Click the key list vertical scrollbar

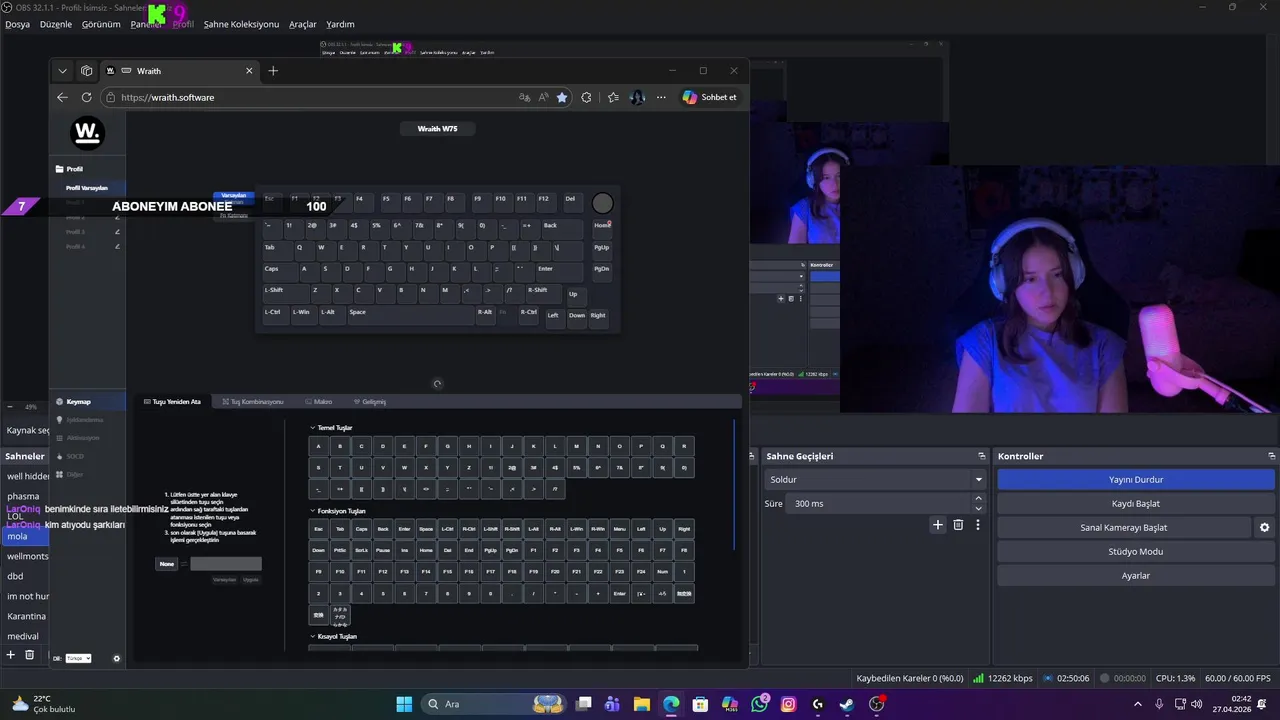[734, 485]
